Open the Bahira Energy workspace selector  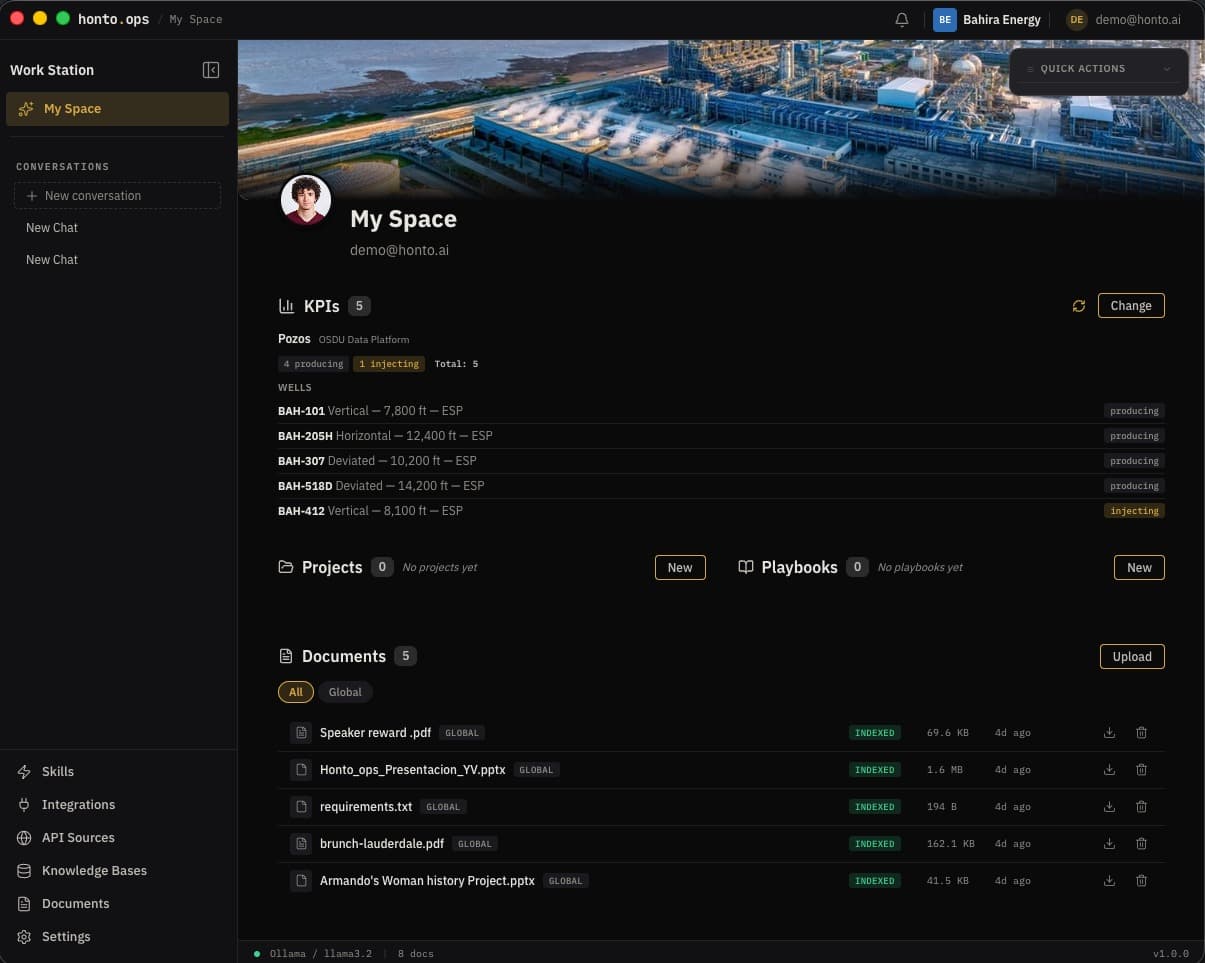[x=988, y=19]
